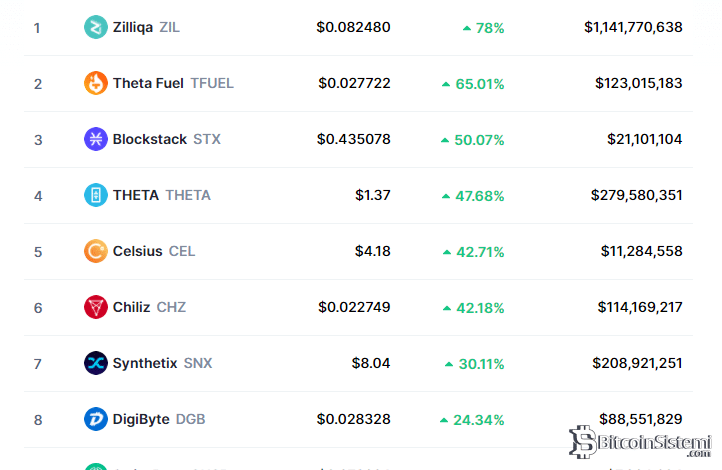Viewport: 722px width, 470px height.
Task: Click Zilliqa's $1,141,770,638 volume figure
Action: (x=633, y=28)
